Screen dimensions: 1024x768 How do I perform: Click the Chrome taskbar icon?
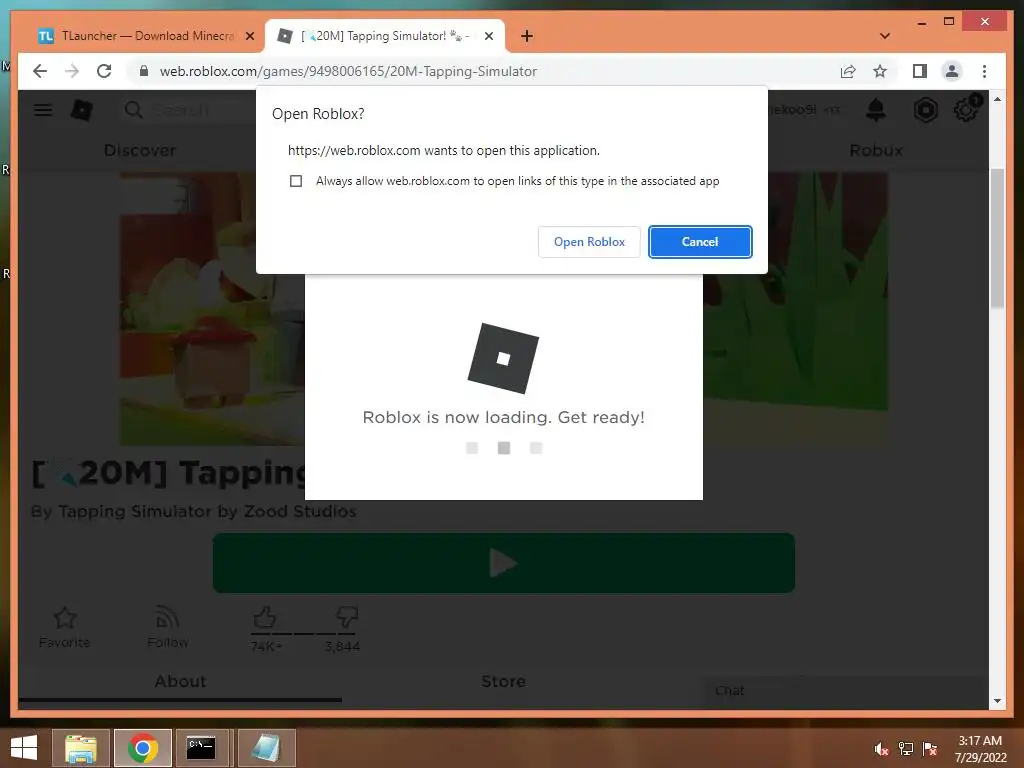click(143, 748)
